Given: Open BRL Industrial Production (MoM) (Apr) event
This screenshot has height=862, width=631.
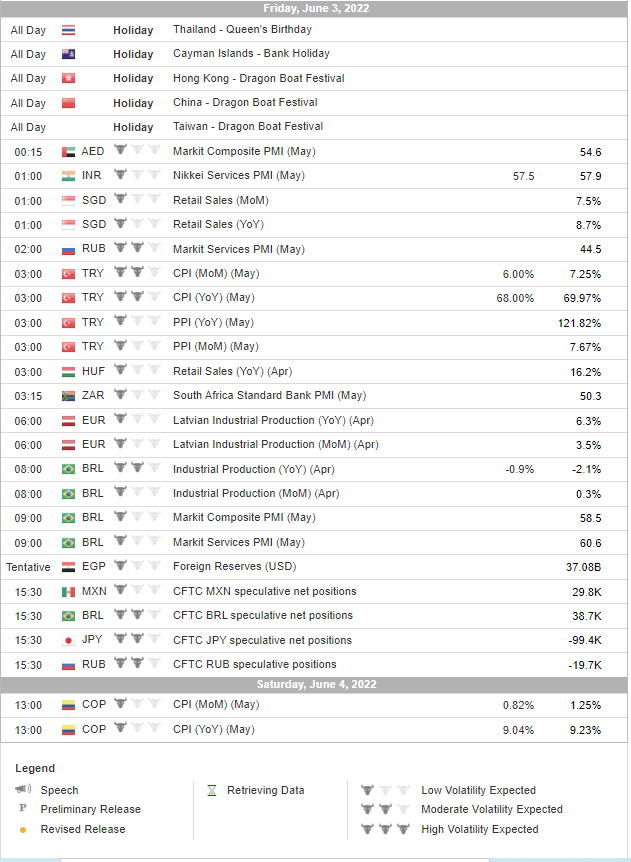Looking at the screenshot, I should tap(256, 494).
